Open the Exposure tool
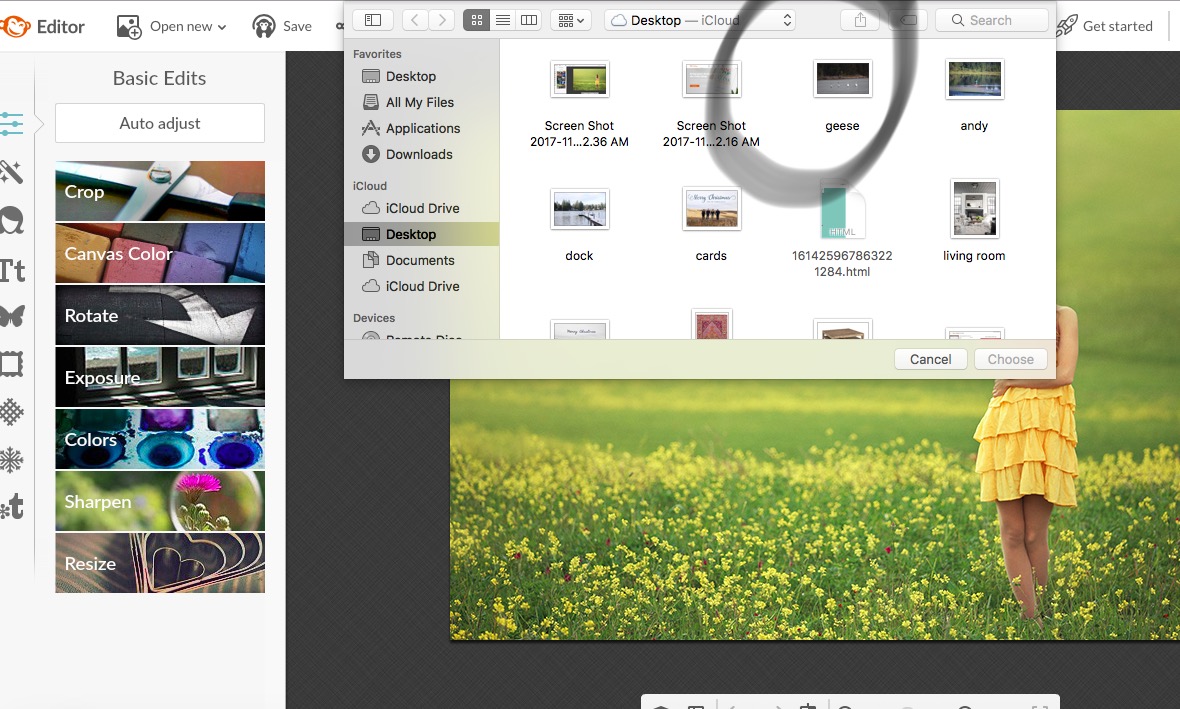 (x=160, y=377)
